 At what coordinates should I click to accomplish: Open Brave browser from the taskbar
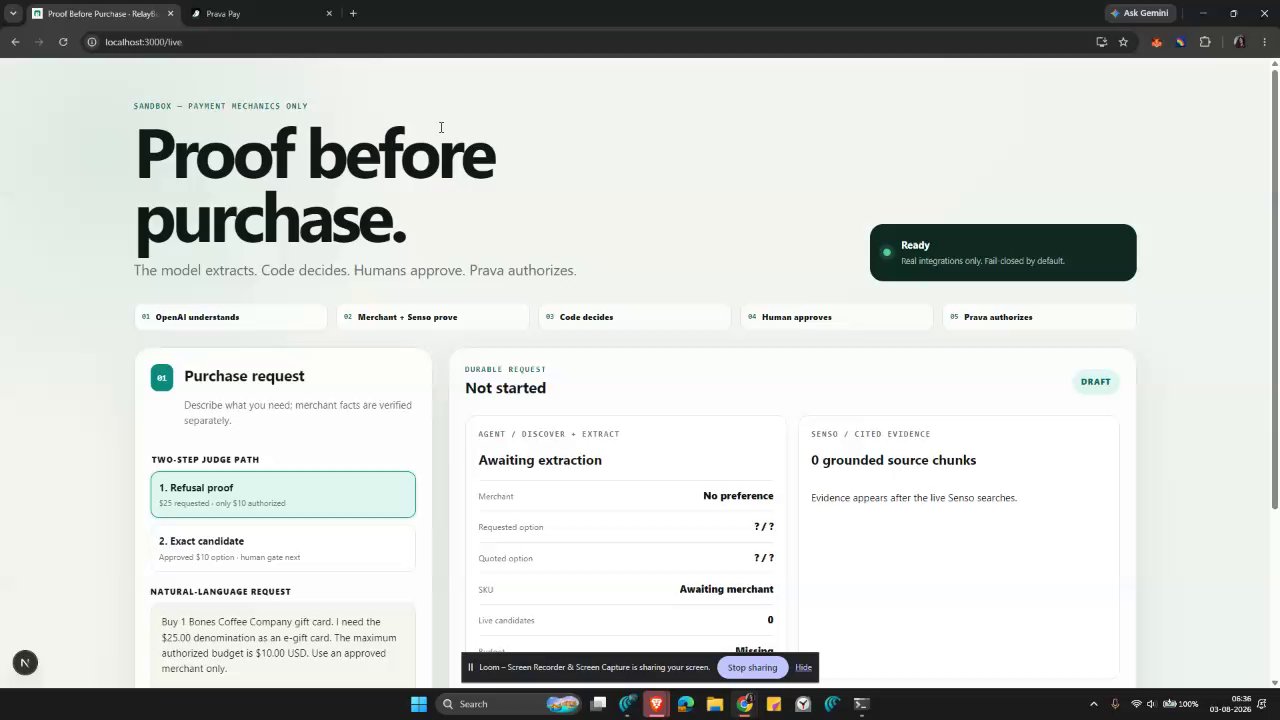click(x=656, y=704)
